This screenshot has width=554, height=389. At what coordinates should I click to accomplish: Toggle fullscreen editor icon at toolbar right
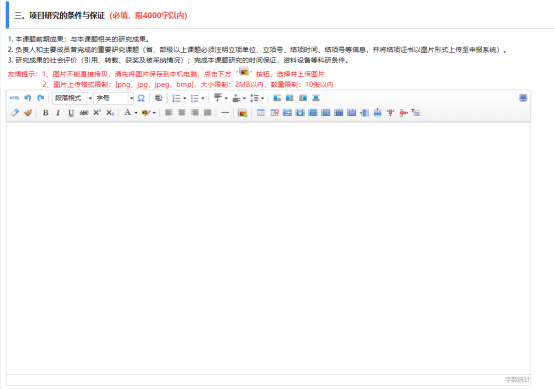(523, 98)
